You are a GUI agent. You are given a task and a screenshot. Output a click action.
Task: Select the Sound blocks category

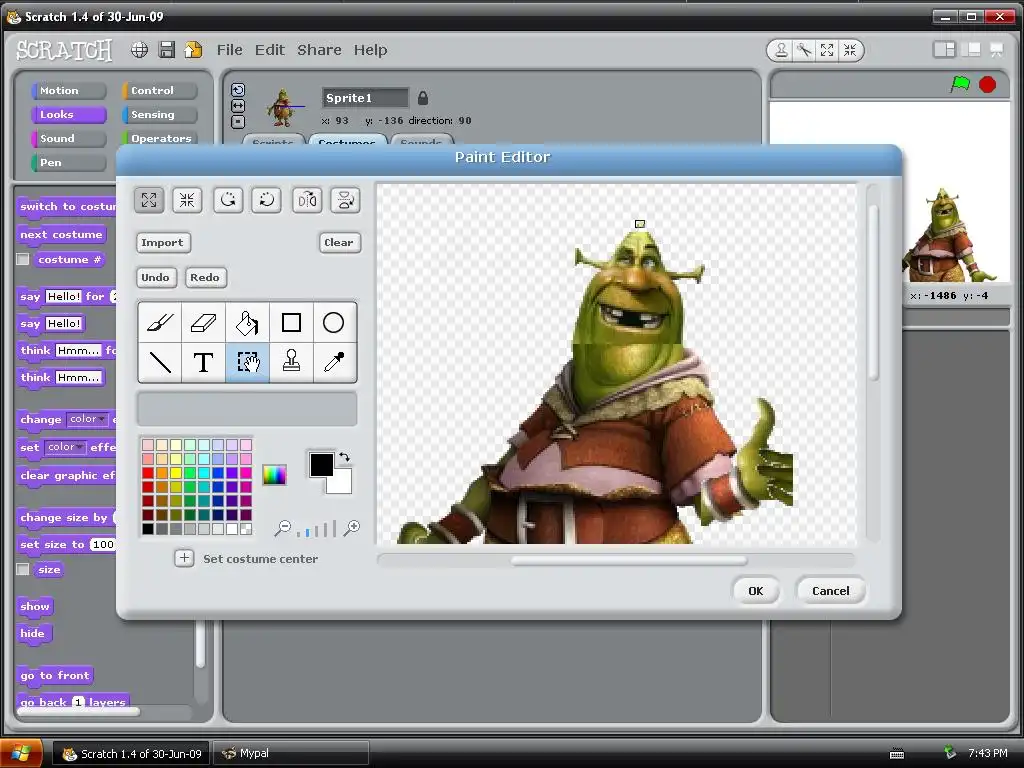pos(69,138)
